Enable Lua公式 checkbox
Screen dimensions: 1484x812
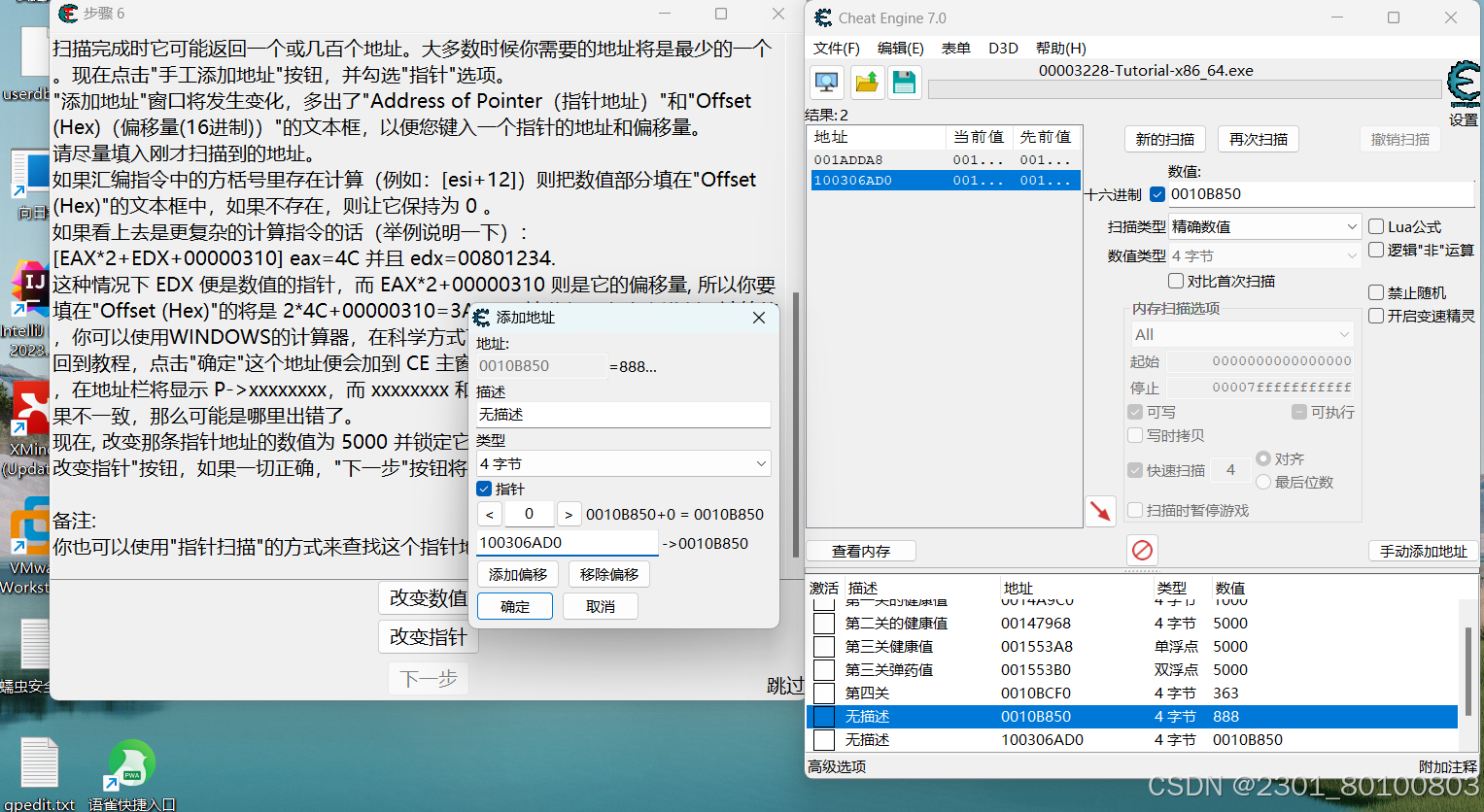pyautogui.click(x=1376, y=226)
